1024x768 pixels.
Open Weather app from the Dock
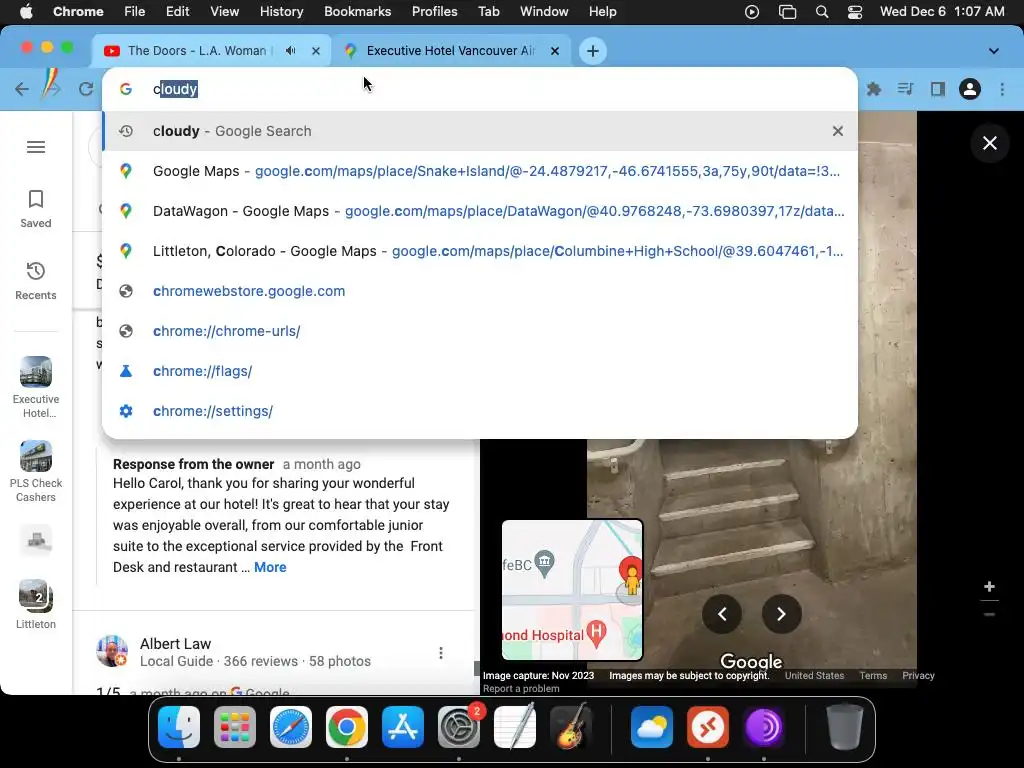pyautogui.click(x=652, y=727)
